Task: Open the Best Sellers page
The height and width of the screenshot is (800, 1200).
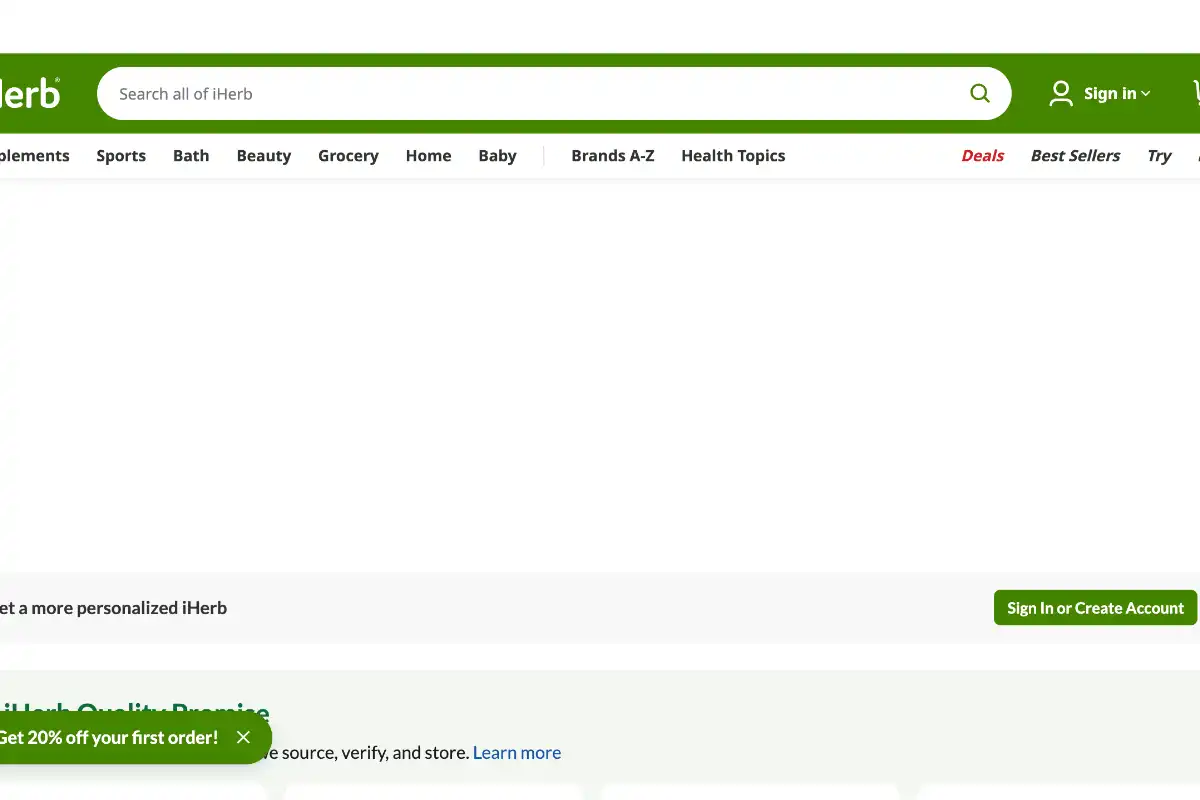Action: tap(1075, 156)
